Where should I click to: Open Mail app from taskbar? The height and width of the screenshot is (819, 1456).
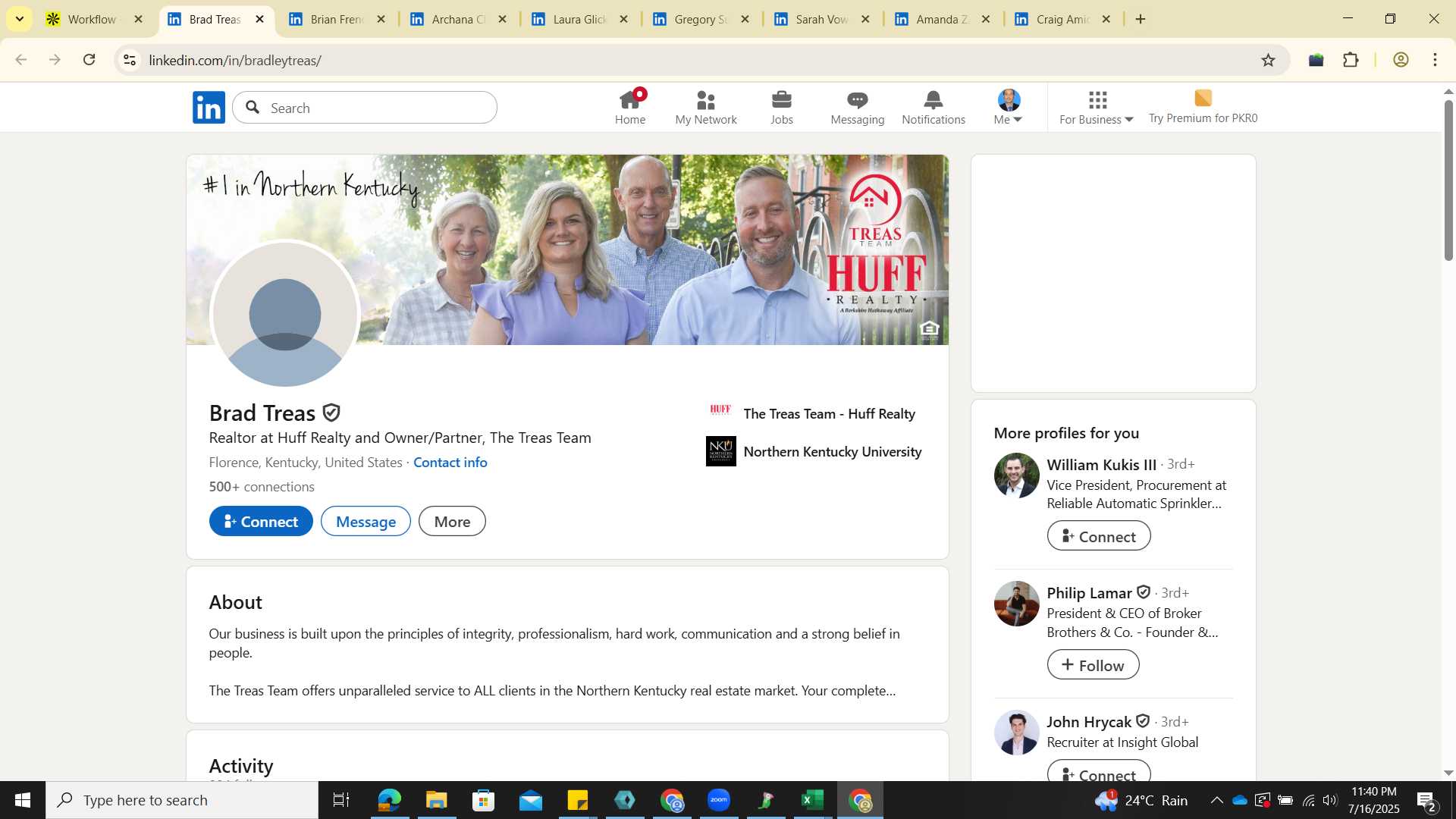[530, 800]
